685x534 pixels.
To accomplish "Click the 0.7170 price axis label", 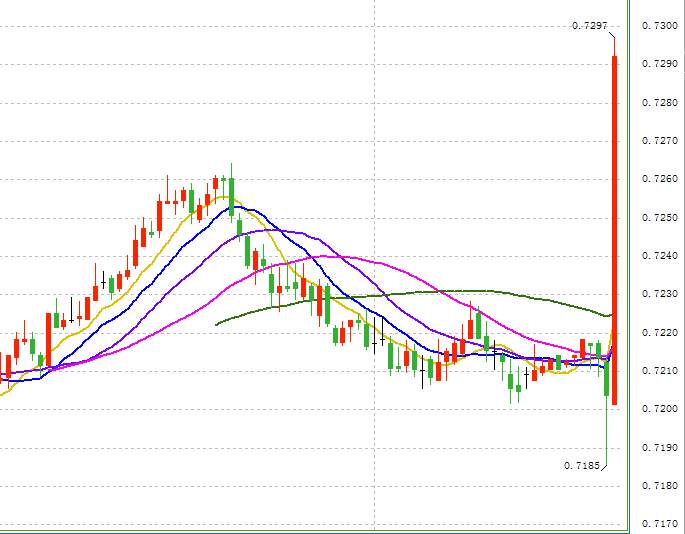I will click(660, 524).
